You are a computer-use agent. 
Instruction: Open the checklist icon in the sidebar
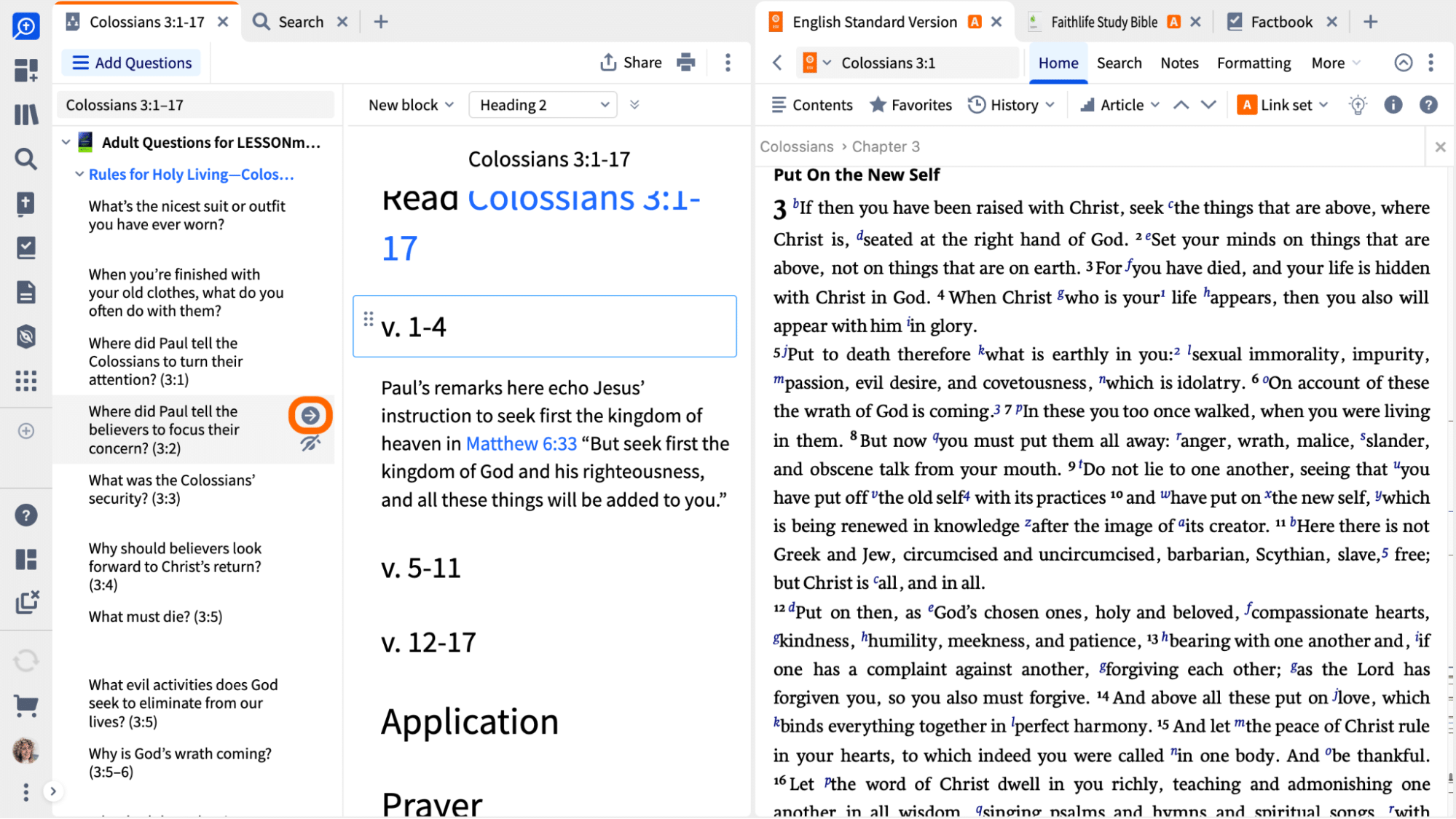(x=25, y=248)
